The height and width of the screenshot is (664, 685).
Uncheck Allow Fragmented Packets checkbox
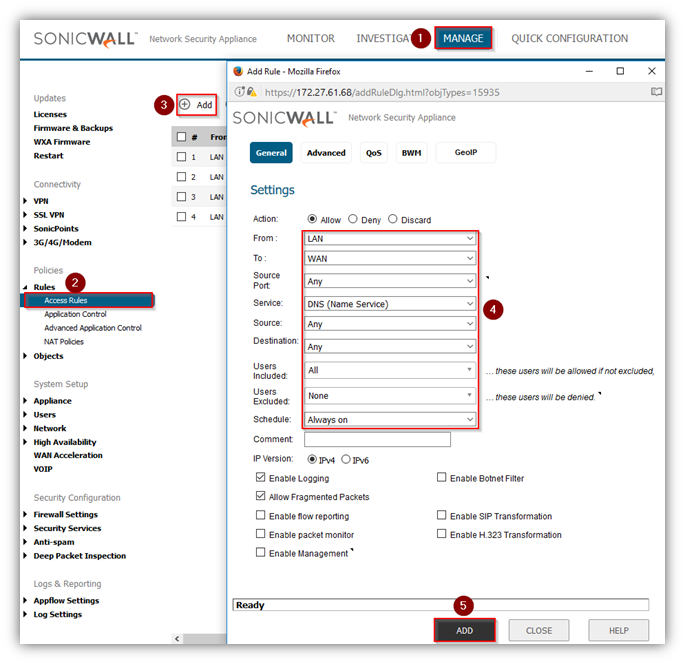click(260, 496)
